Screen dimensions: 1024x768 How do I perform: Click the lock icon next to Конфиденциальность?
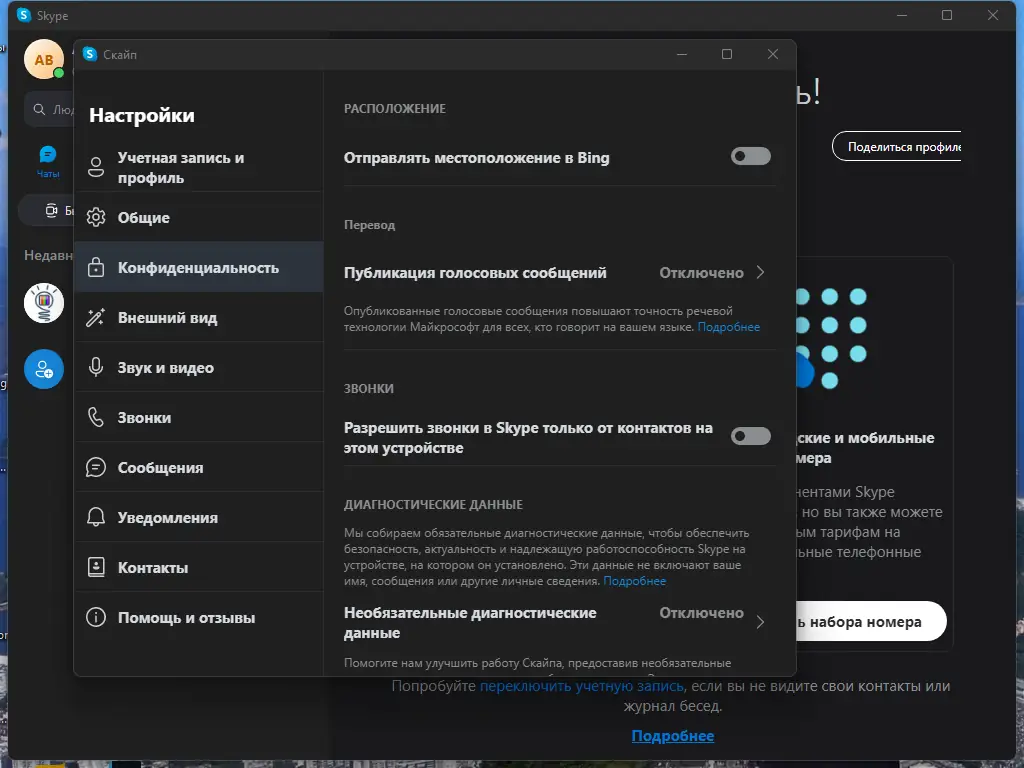[x=95, y=267]
